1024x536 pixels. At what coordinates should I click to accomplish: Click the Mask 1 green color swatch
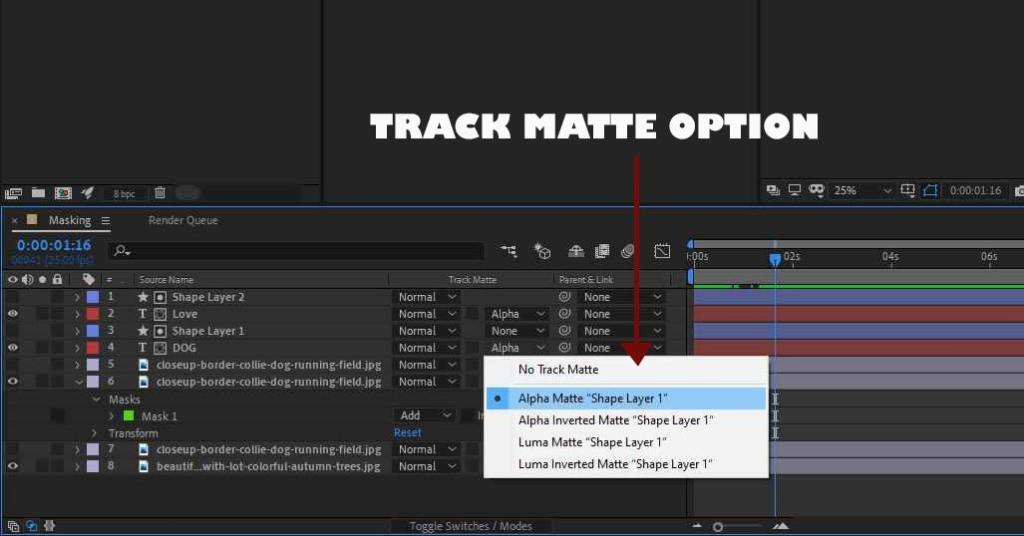(x=128, y=416)
